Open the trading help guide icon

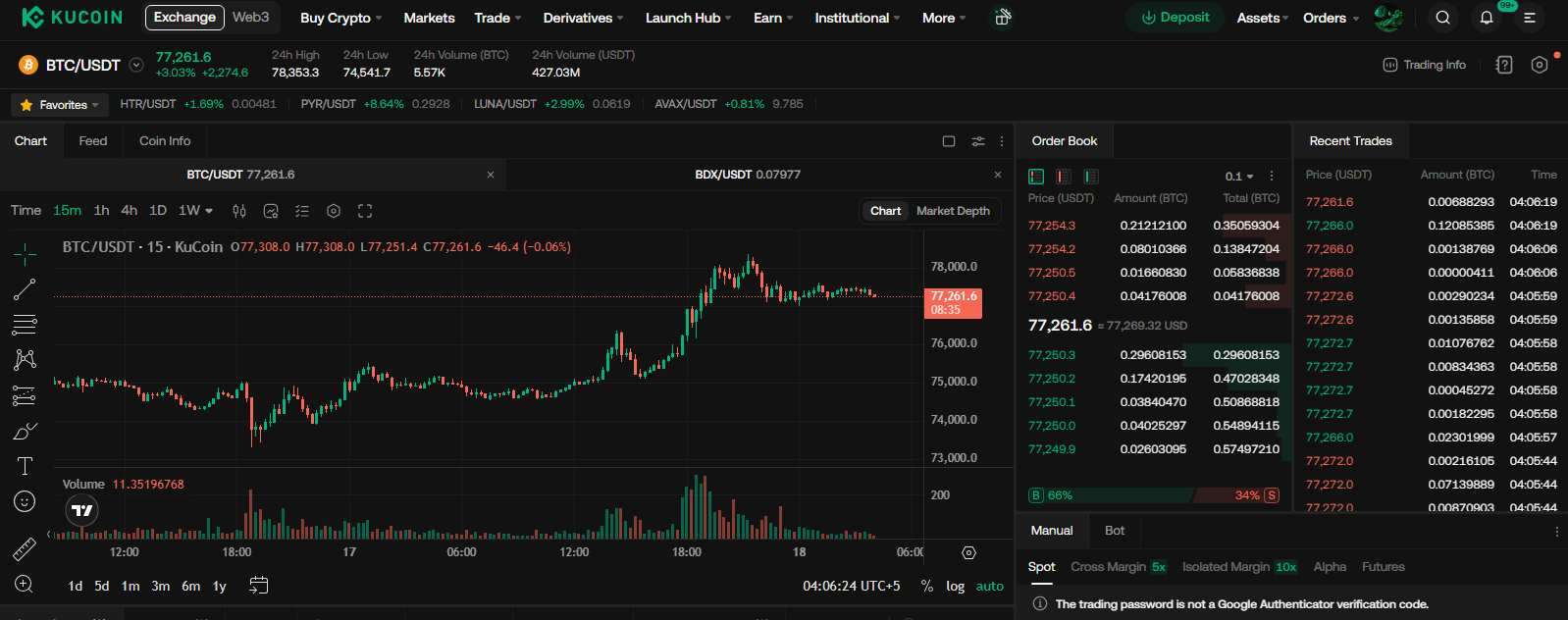1504,65
